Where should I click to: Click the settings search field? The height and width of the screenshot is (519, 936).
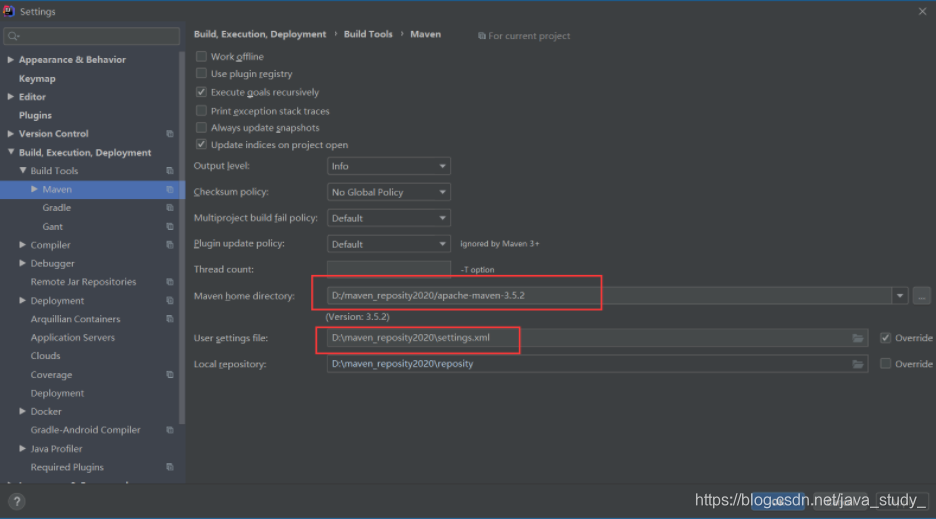[x=91, y=36]
